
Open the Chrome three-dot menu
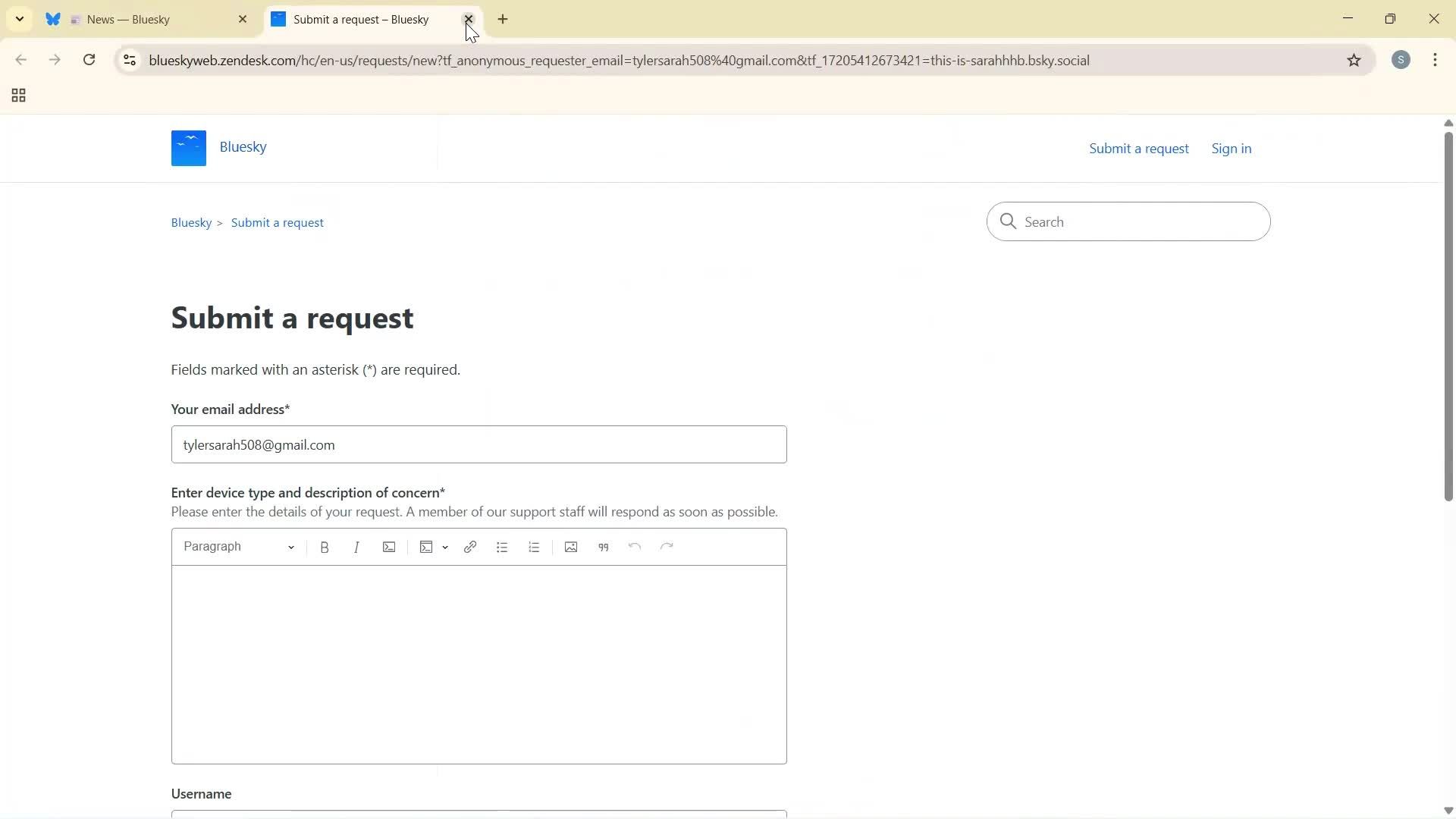point(1436,60)
